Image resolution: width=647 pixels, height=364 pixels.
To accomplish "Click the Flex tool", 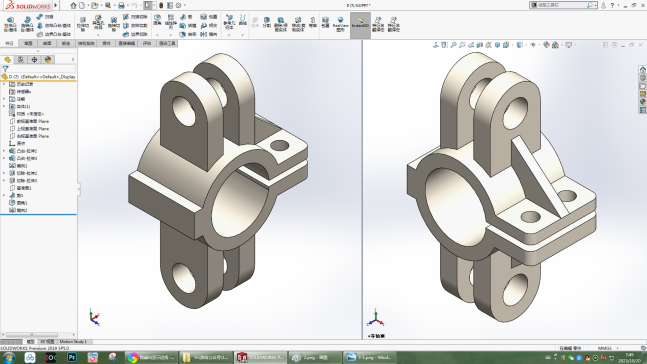I will (313, 22).
